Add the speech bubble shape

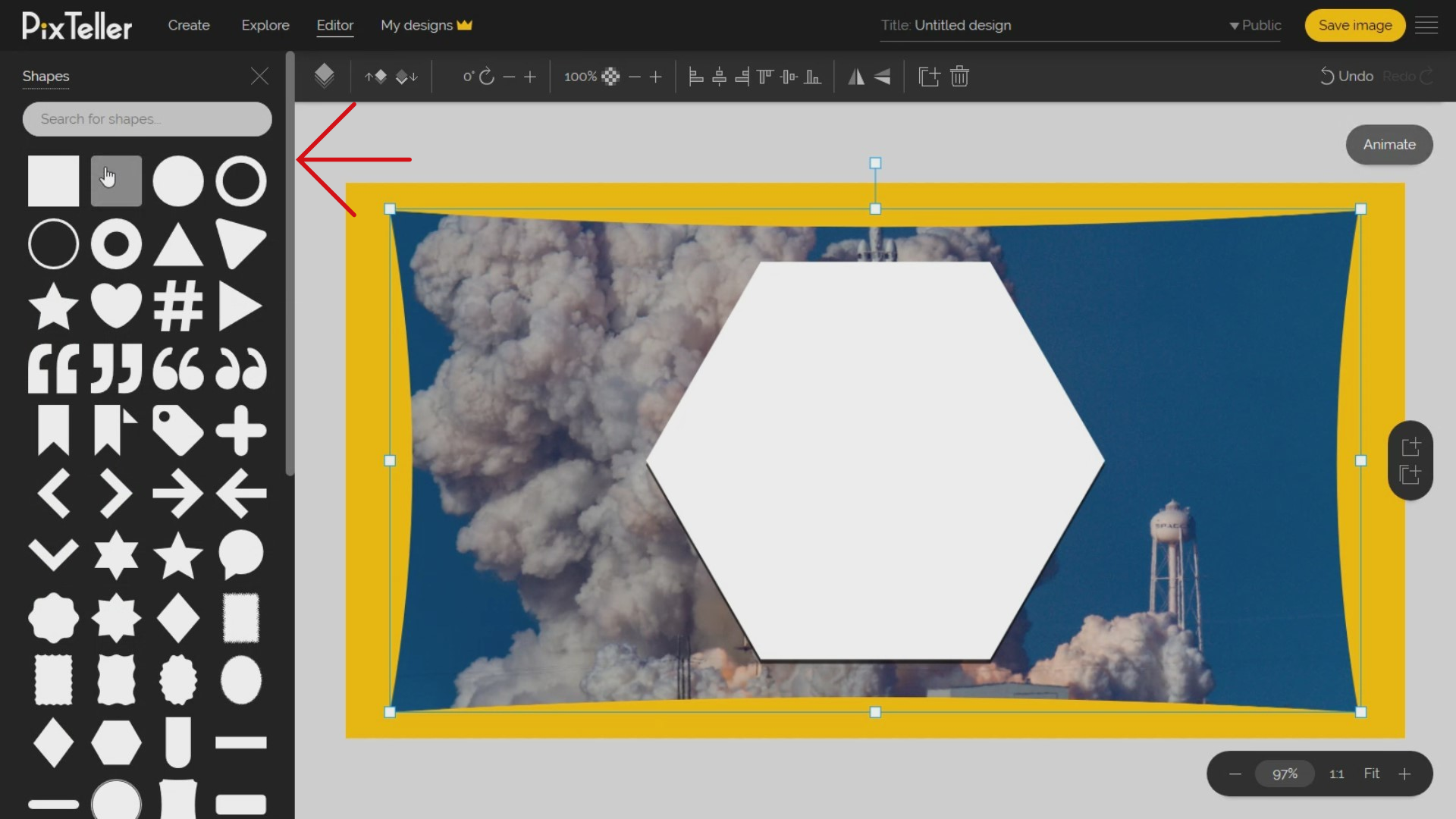click(x=241, y=555)
